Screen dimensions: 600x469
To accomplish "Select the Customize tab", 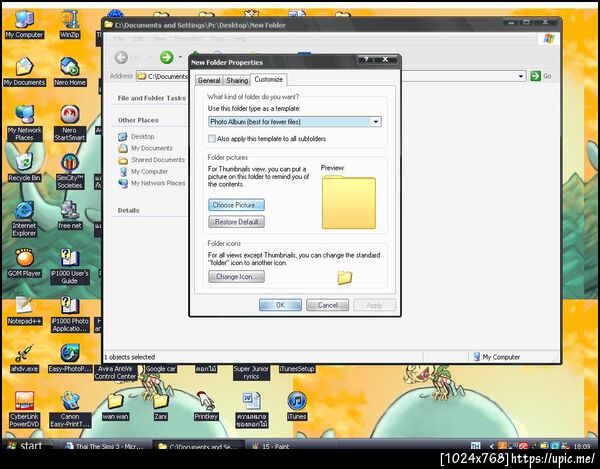I will tap(269, 79).
